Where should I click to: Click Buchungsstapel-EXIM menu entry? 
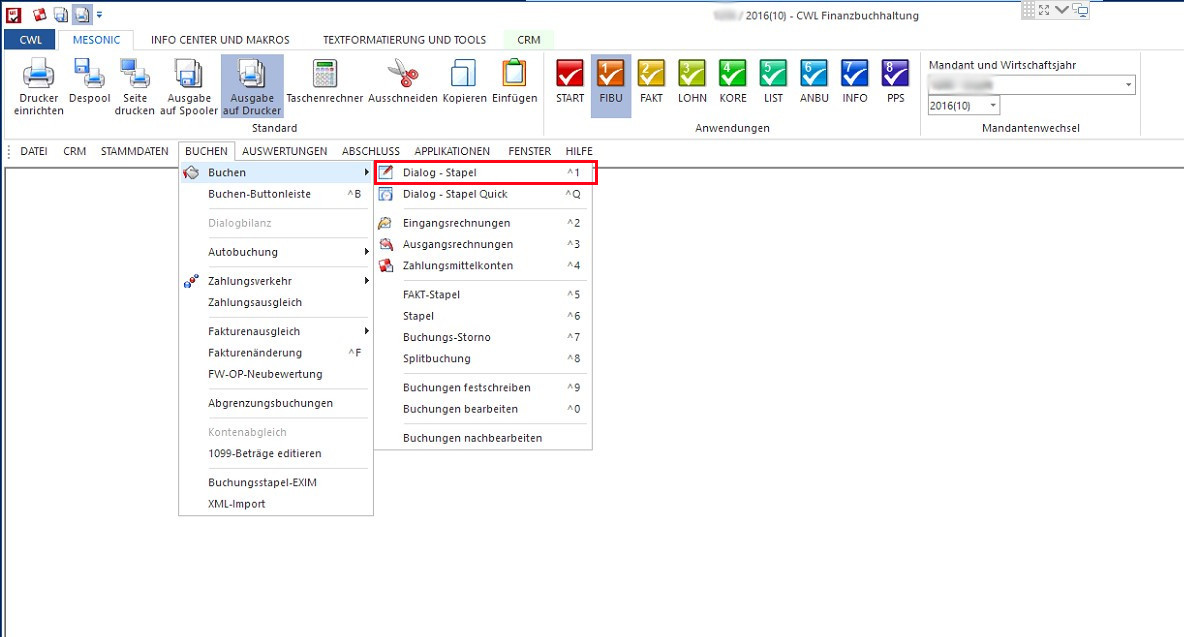pos(262,482)
